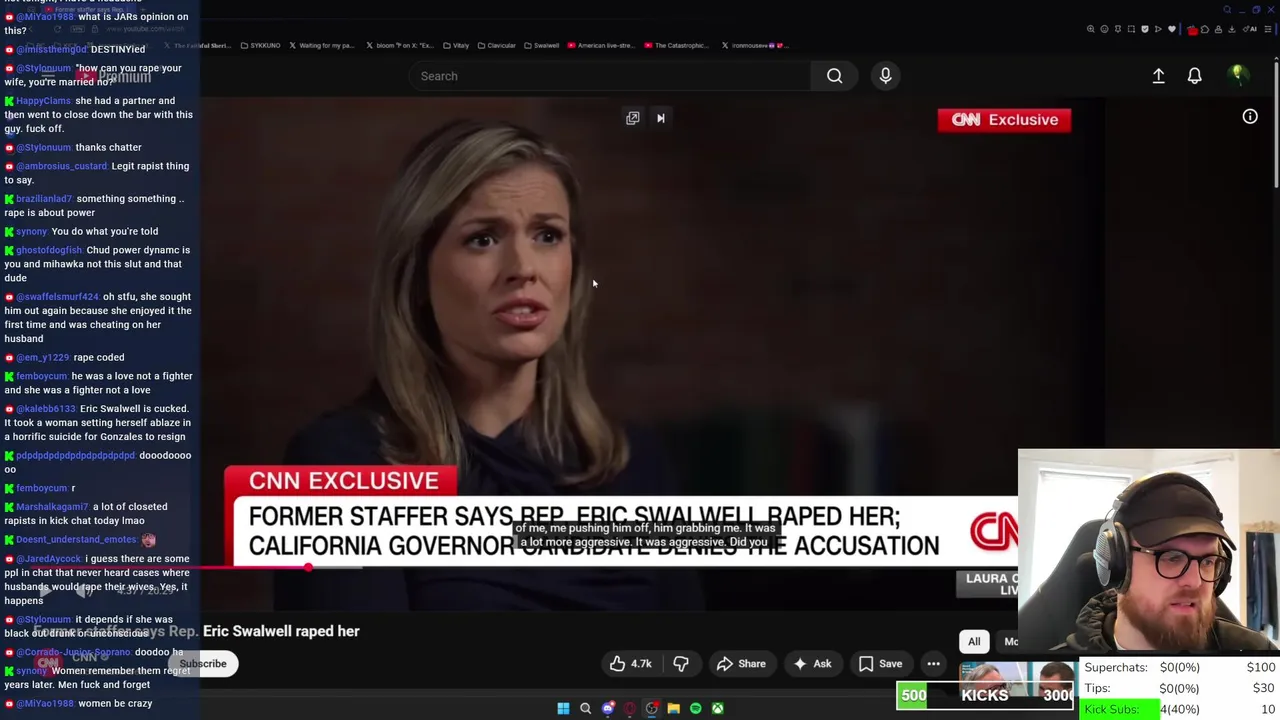Open The Catastrophic... bookmark
Image resolution: width=1280 pixels, height=720 pixels.
click(x=678, y=45)
